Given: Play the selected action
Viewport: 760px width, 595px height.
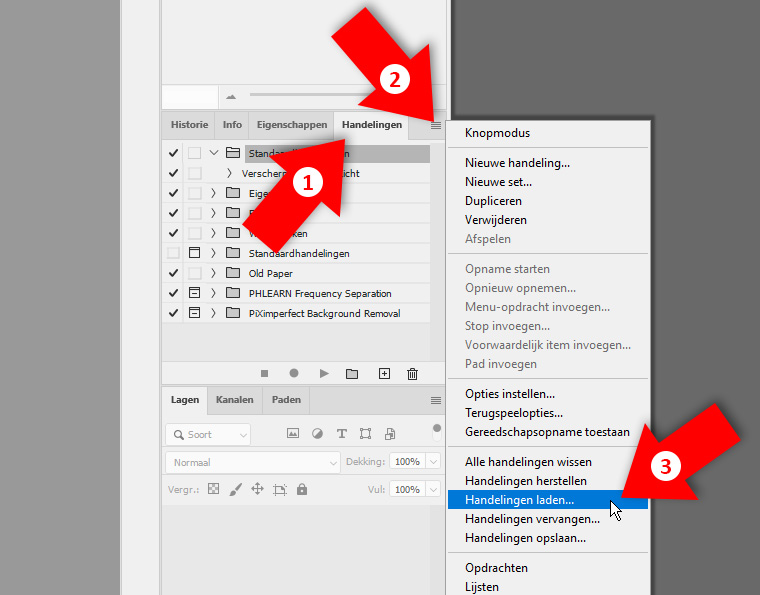Looking at the screenshot, I should tap(324, 373).
